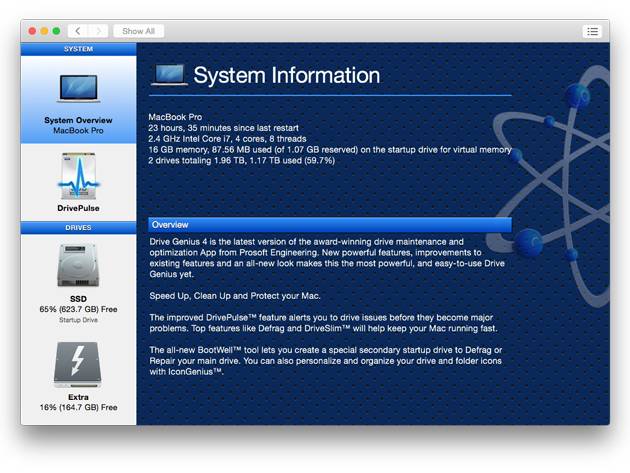
Task: Click the "16 GB memory" virtual memory line
Action: click(x=329, y=149)
